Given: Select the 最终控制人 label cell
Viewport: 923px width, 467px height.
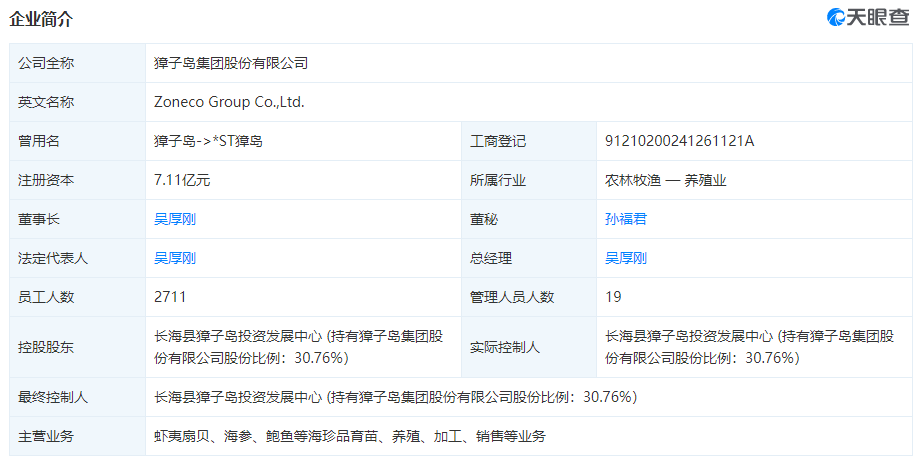Looking at the screenshot, I should pos(78,397).
